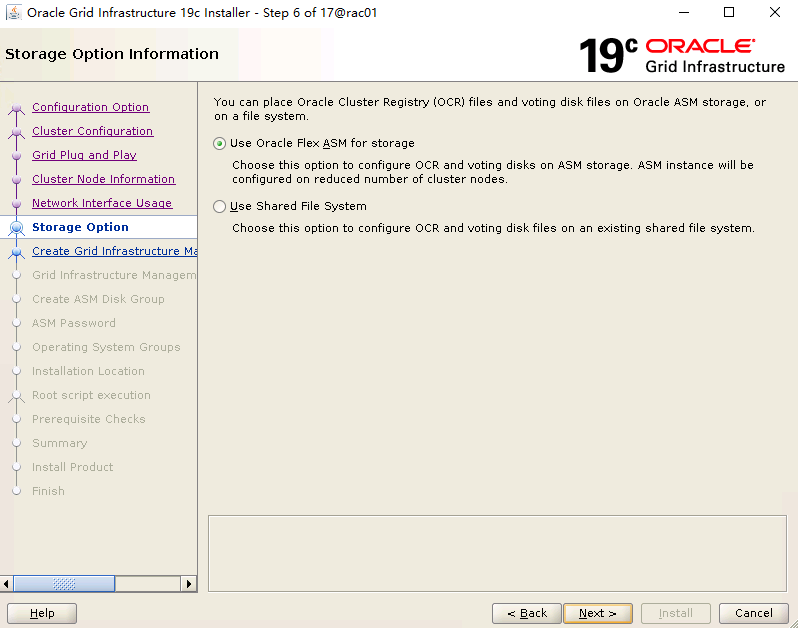
Task: Select Use Oracle Flex ASM for storage
Action: click(219, 144)
